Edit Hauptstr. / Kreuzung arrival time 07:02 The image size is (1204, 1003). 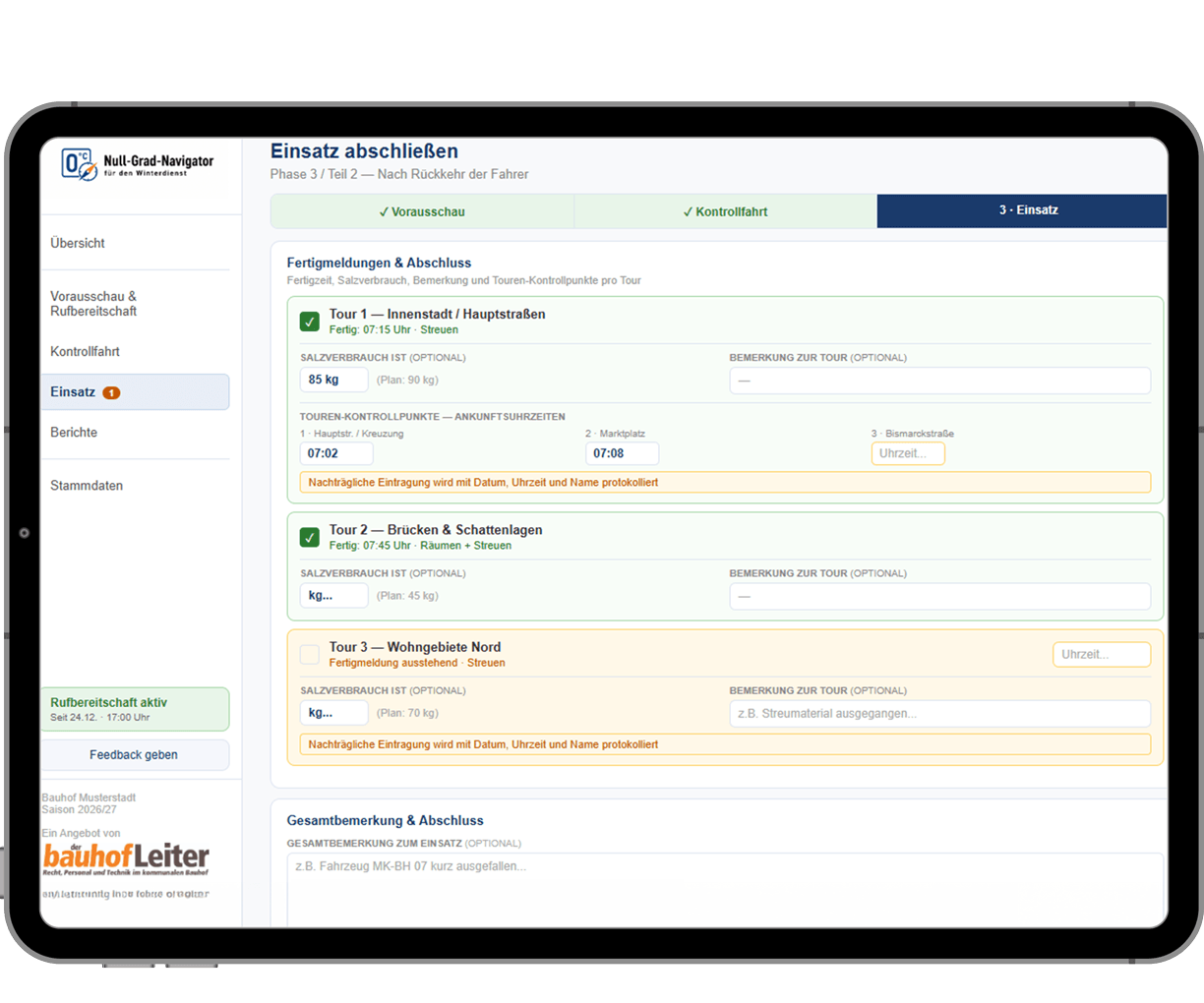pos(336,453)
